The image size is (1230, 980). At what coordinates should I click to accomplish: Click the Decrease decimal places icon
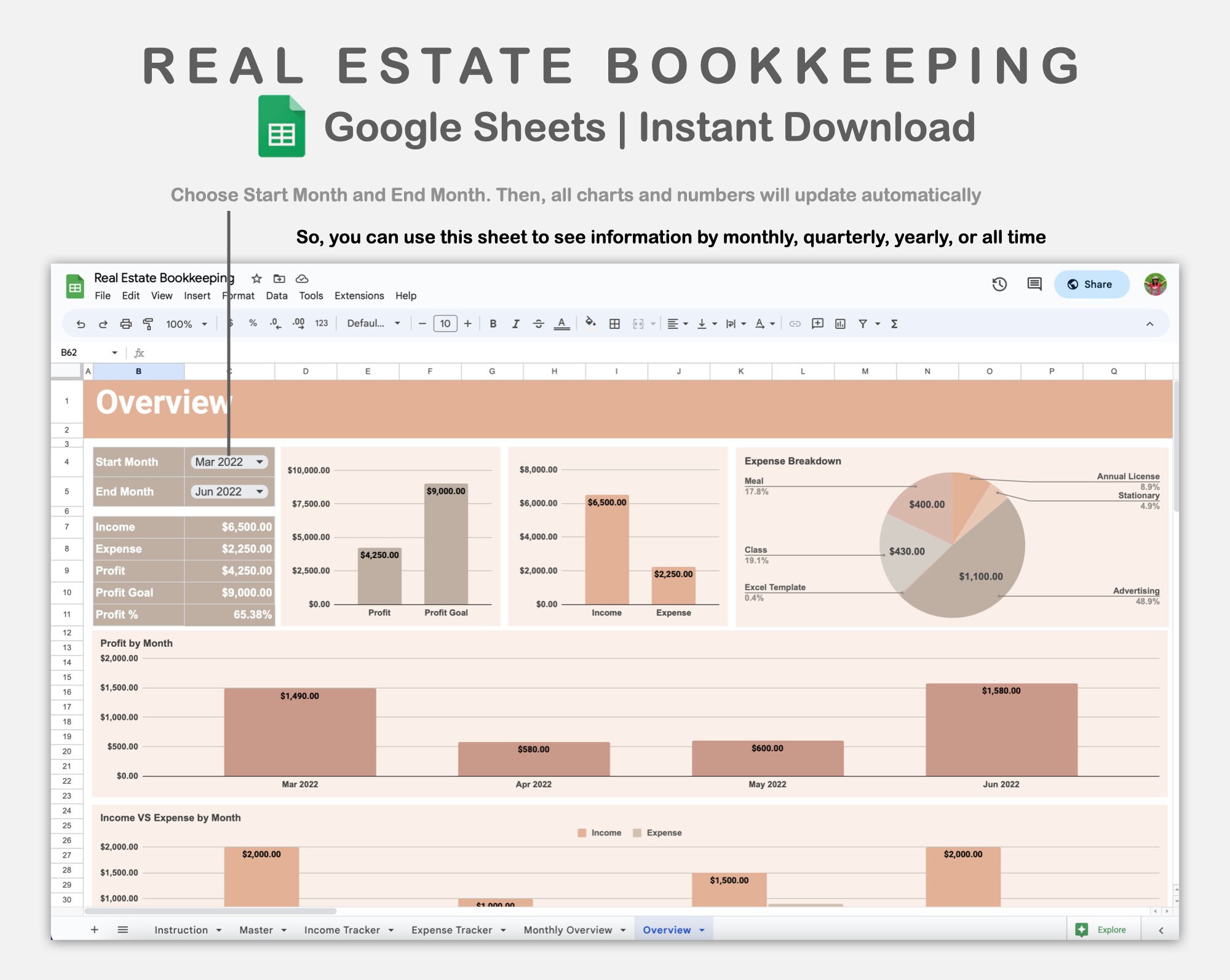point(275,324)
